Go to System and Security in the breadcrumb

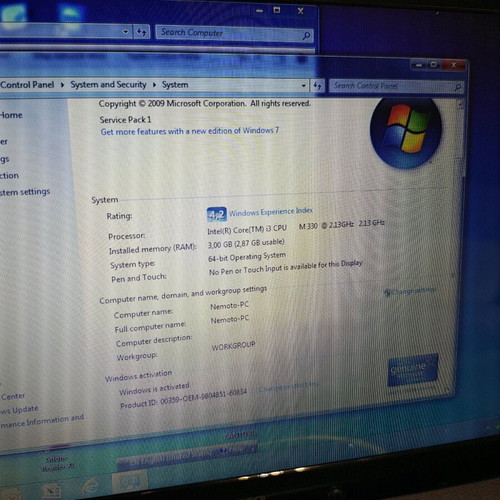coord(108,85)
